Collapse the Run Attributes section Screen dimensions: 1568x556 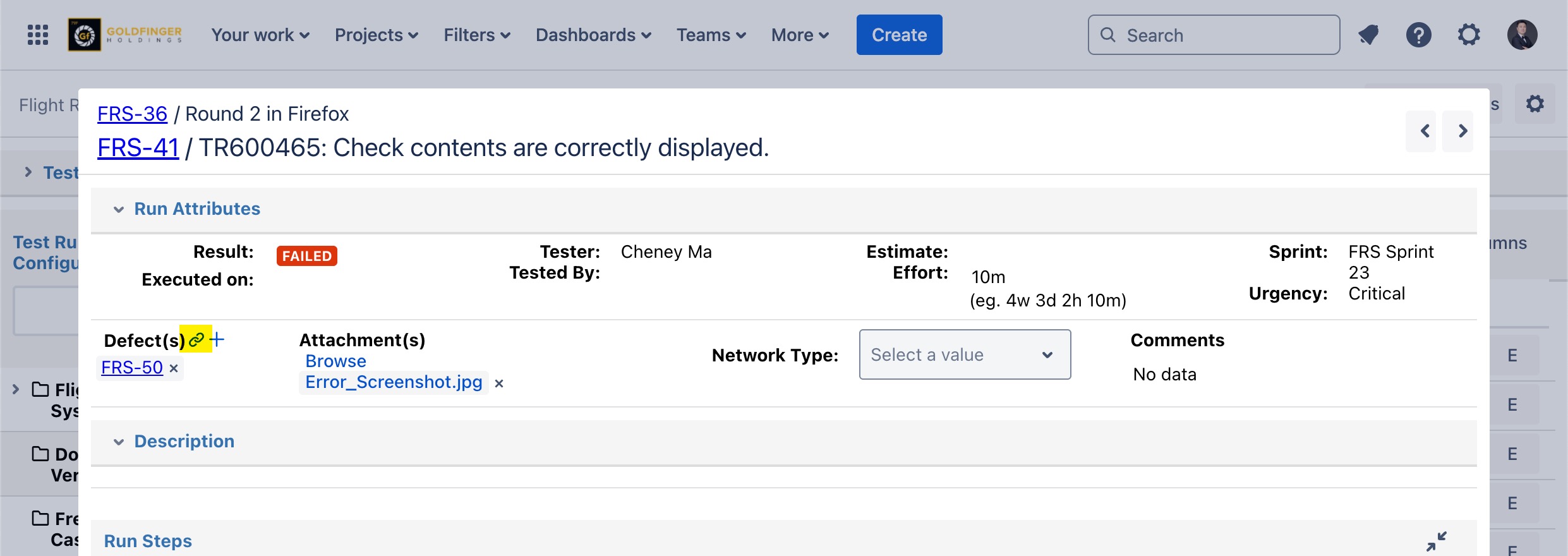pos(119,209)
